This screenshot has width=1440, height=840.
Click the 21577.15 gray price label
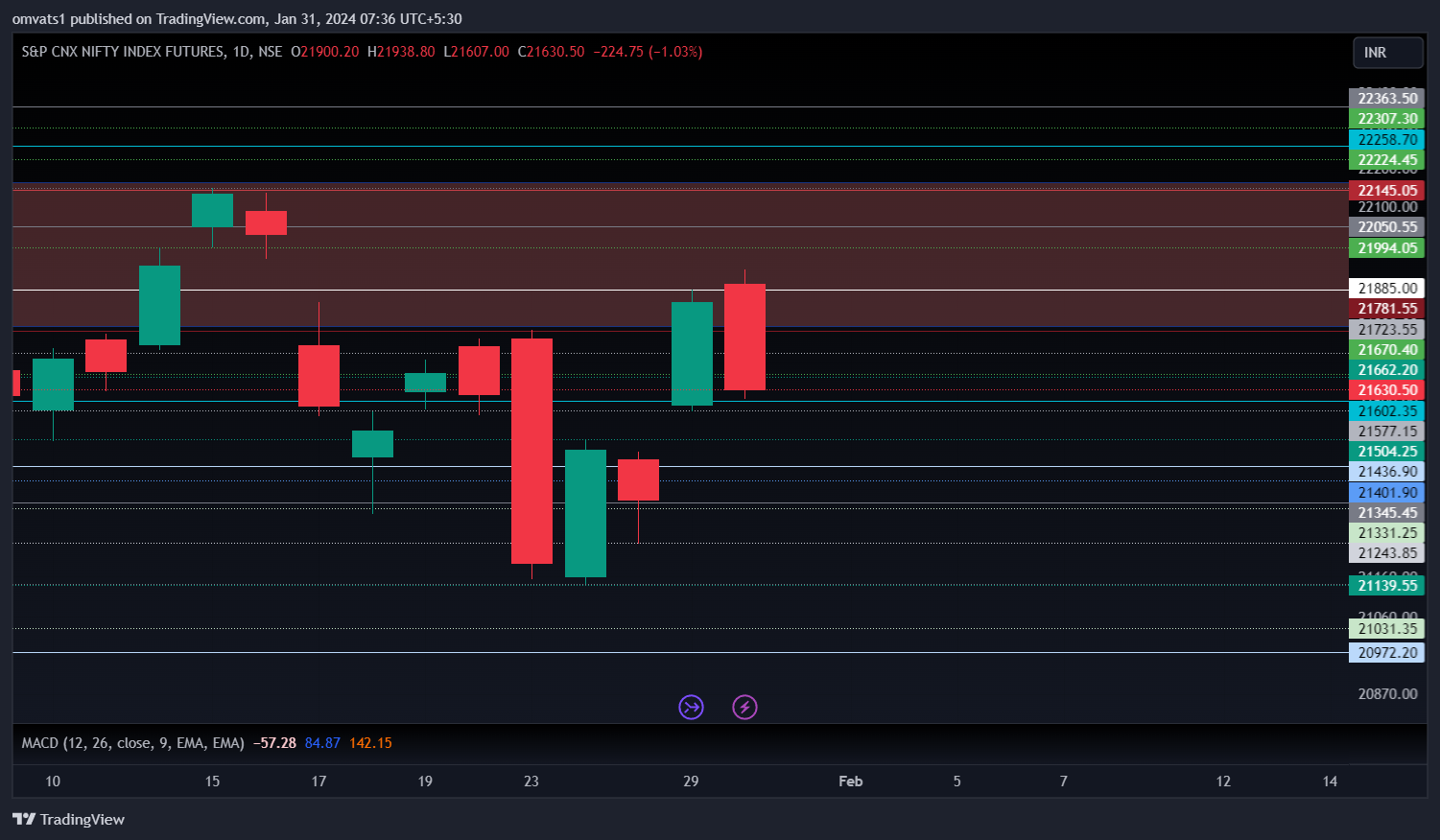click(x=1387, y=432)
